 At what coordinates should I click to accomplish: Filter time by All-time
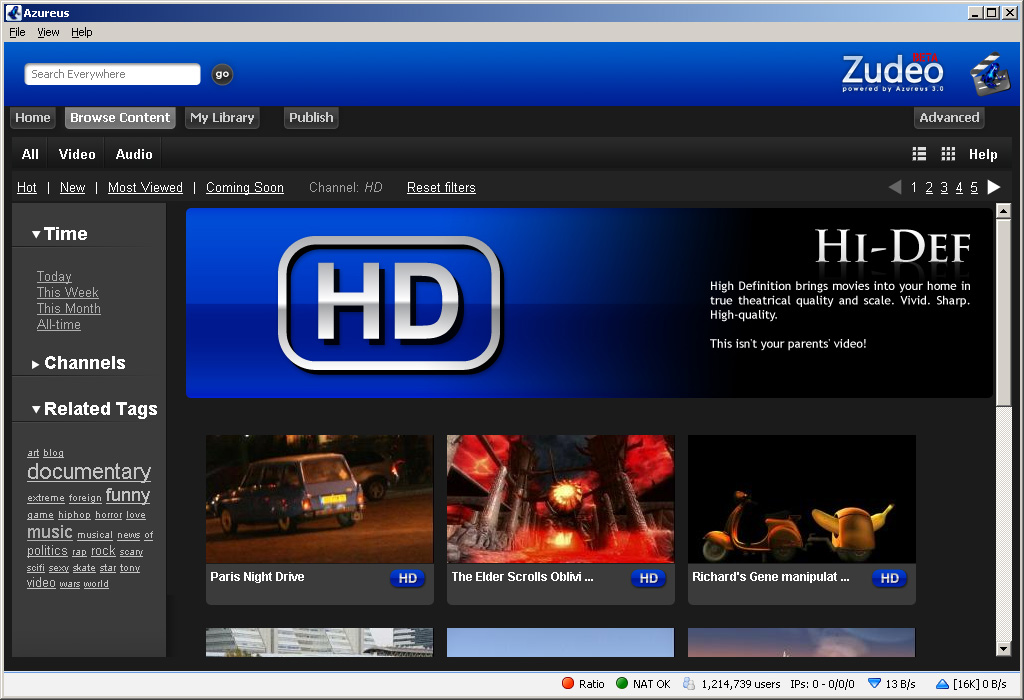click(x=59, y=325)
